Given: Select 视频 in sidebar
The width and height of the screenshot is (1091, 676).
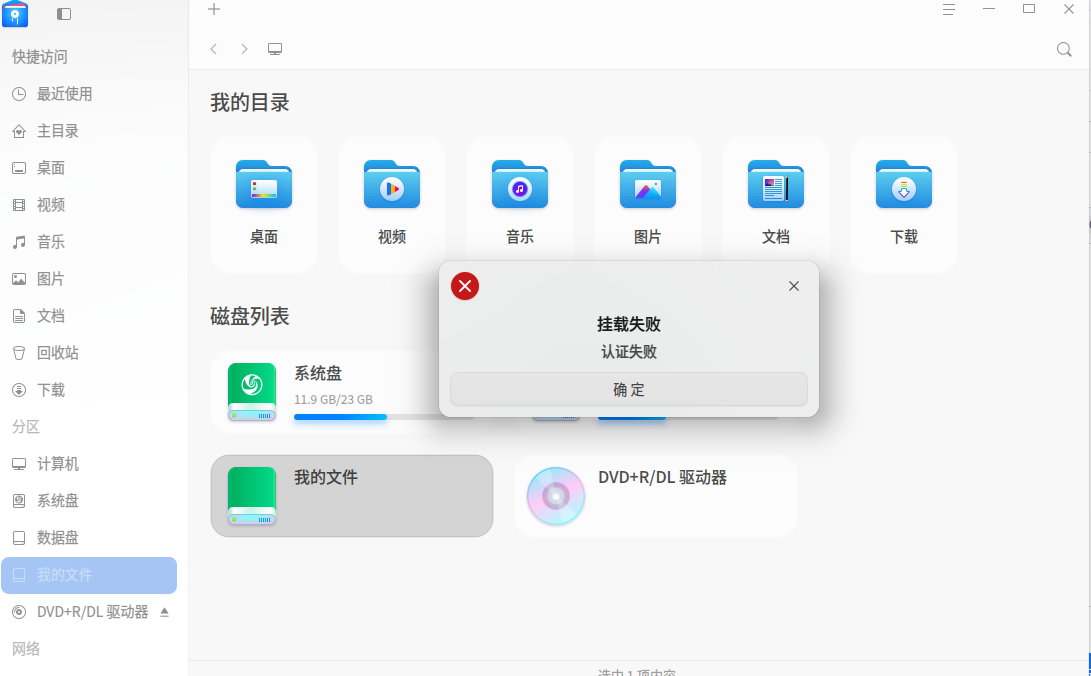Looking at the screenshot, I should [x=89, y=204].
